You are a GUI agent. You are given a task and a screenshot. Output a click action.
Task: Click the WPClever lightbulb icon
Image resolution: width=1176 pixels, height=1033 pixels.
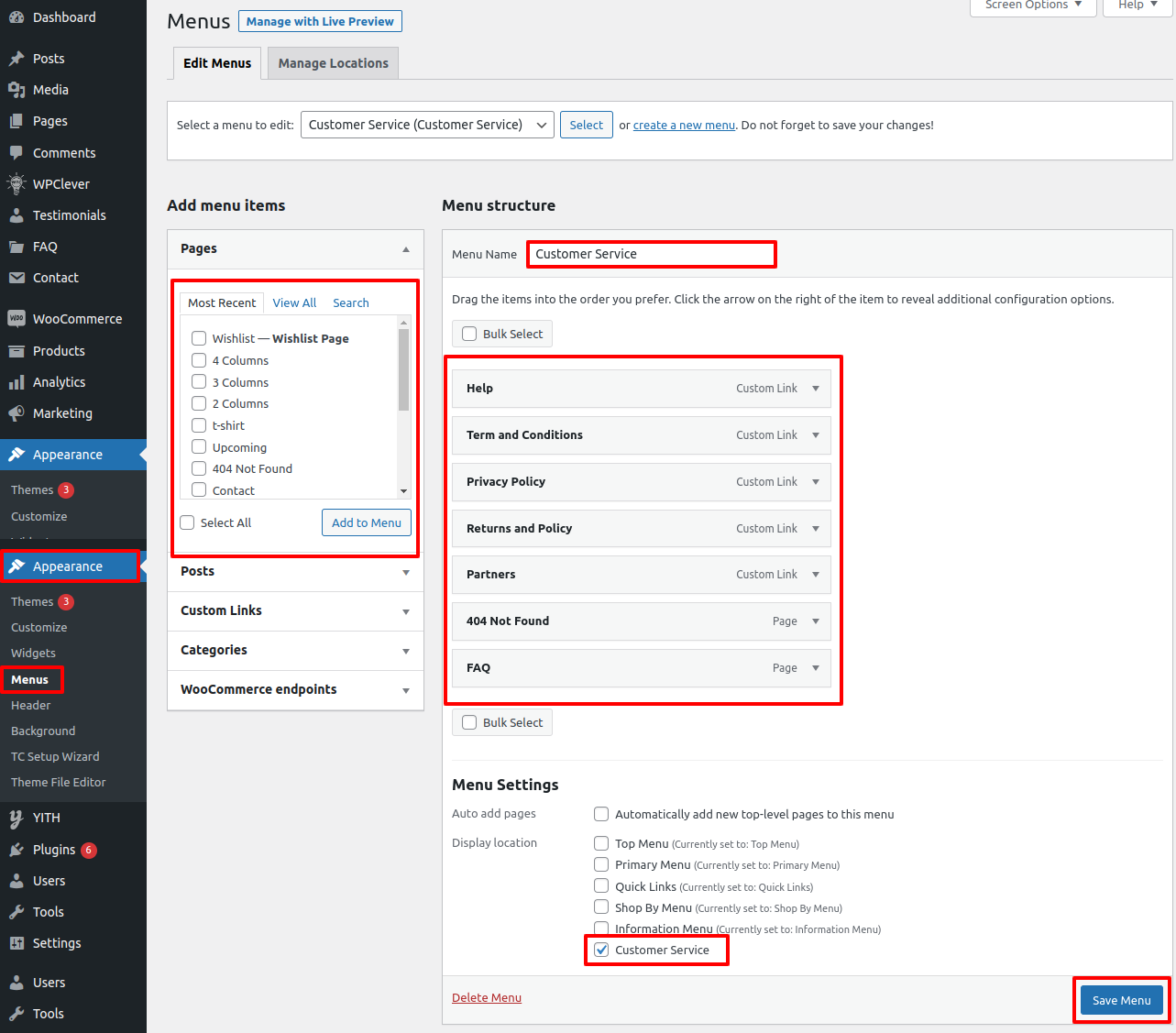coord(16,184)
